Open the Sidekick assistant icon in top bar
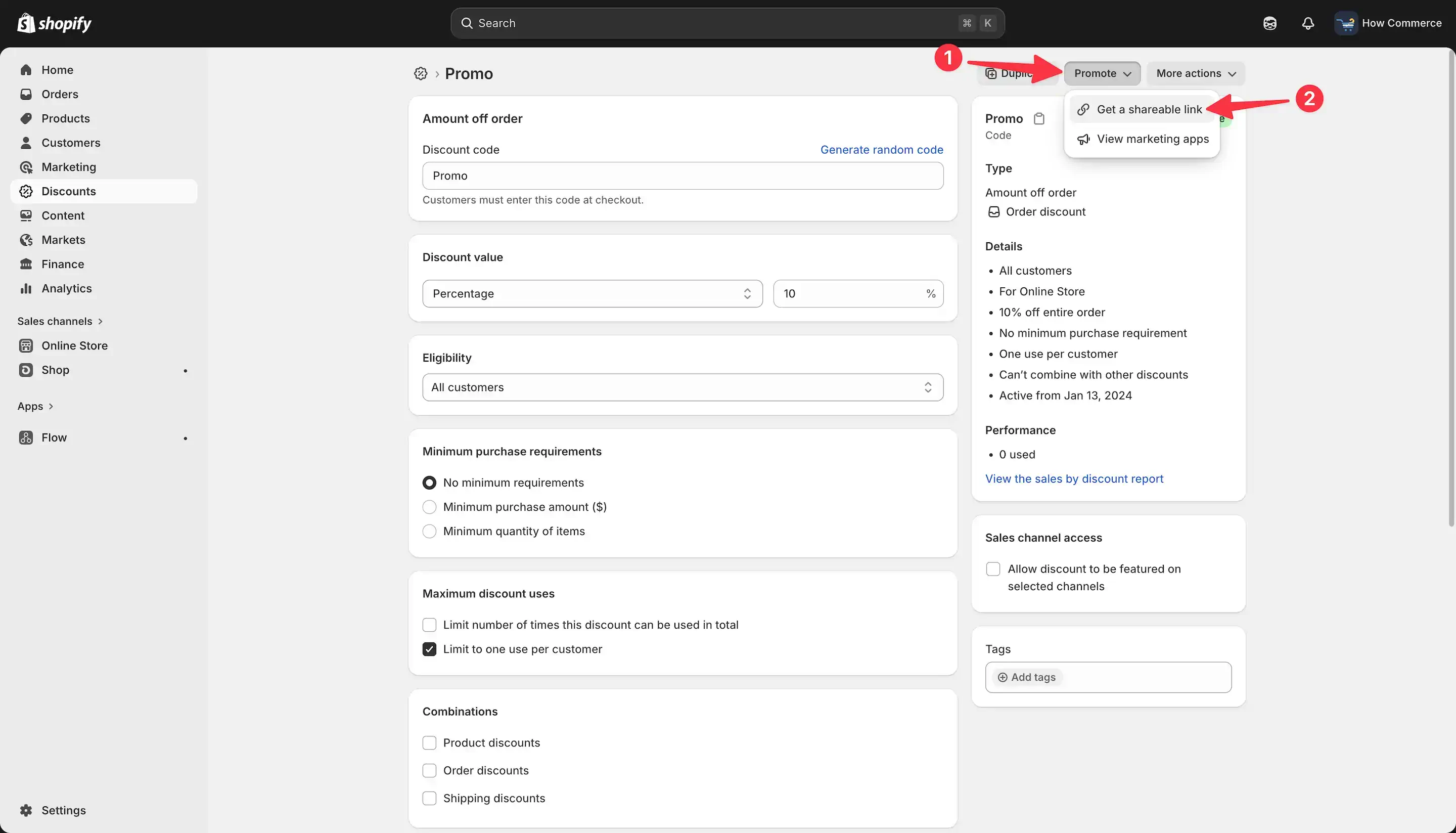This screenshot has height=833, width=1456. pos(1269,23)
